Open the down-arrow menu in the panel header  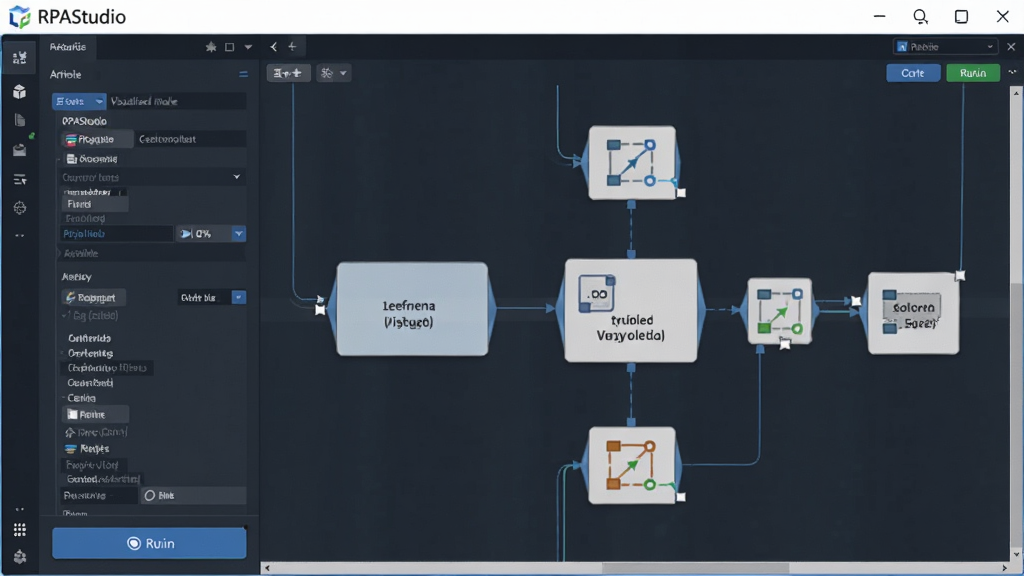coord(248,47)
